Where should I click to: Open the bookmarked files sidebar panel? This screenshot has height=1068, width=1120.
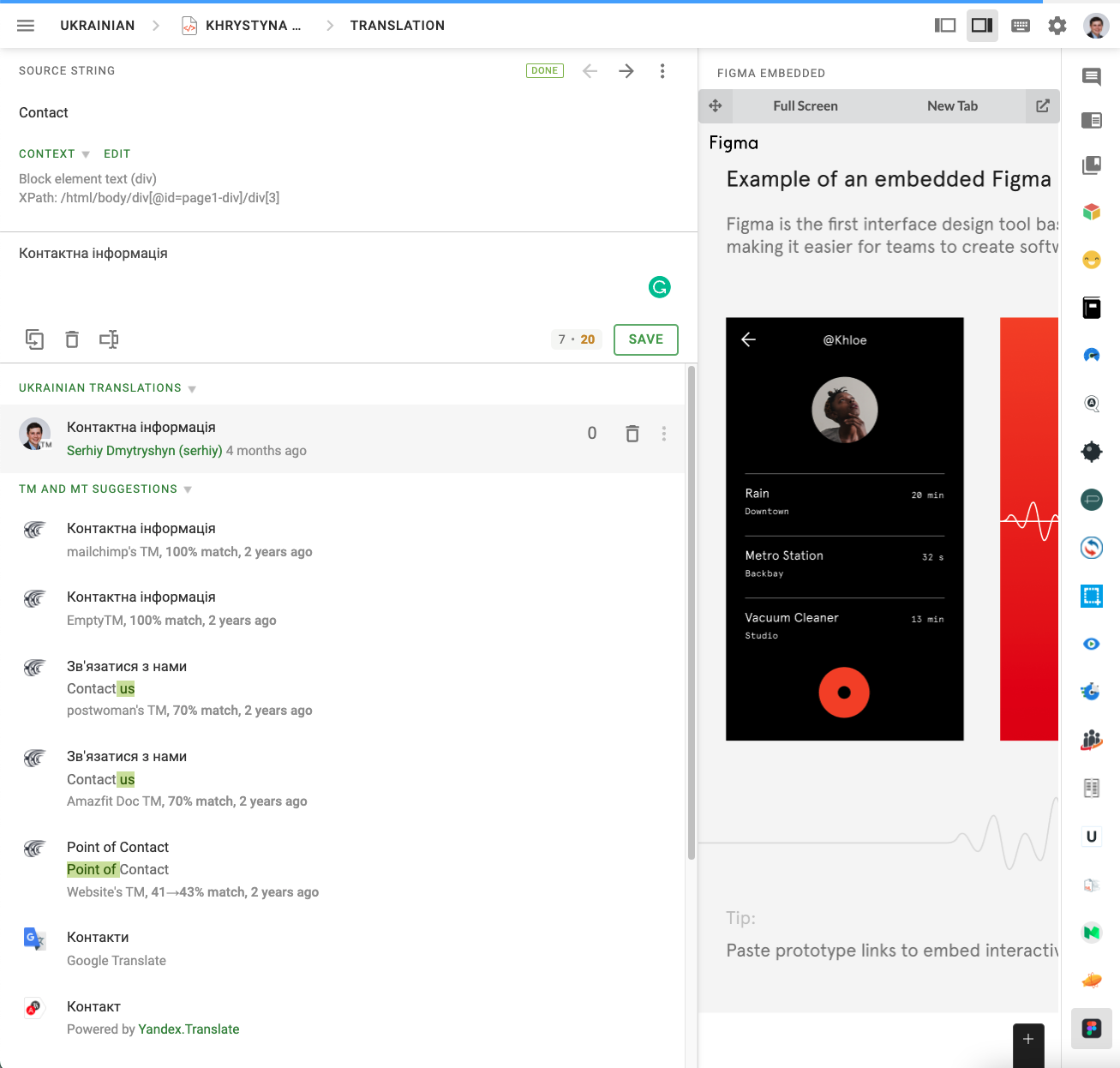pyautogui.click(x=1092, y=165)
